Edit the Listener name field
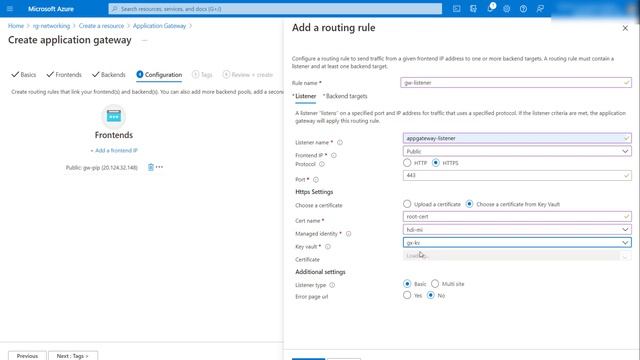640x360 pixels. point(517,138)
